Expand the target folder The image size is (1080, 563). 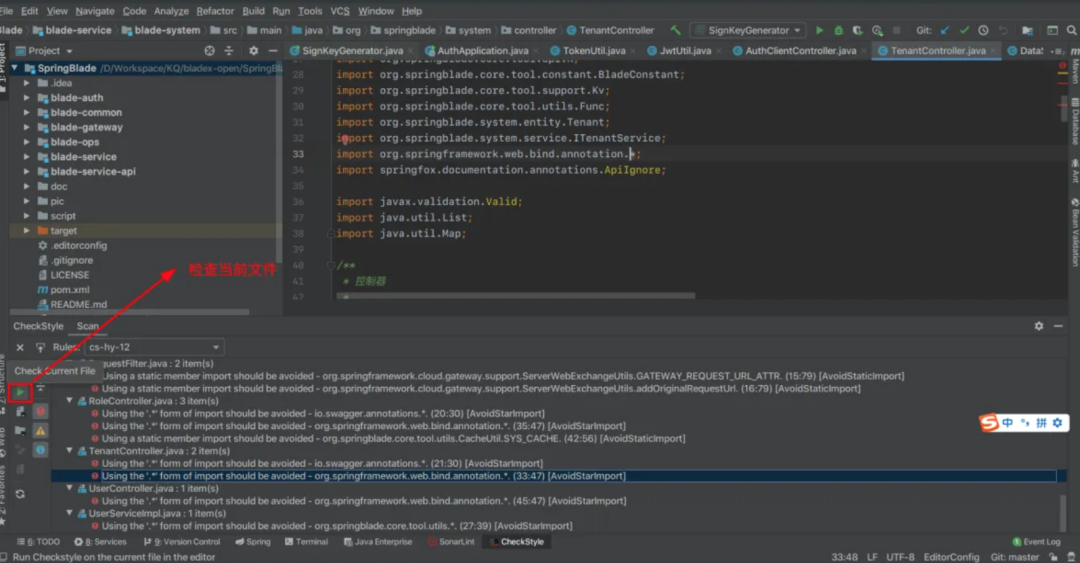coord(27,231)
